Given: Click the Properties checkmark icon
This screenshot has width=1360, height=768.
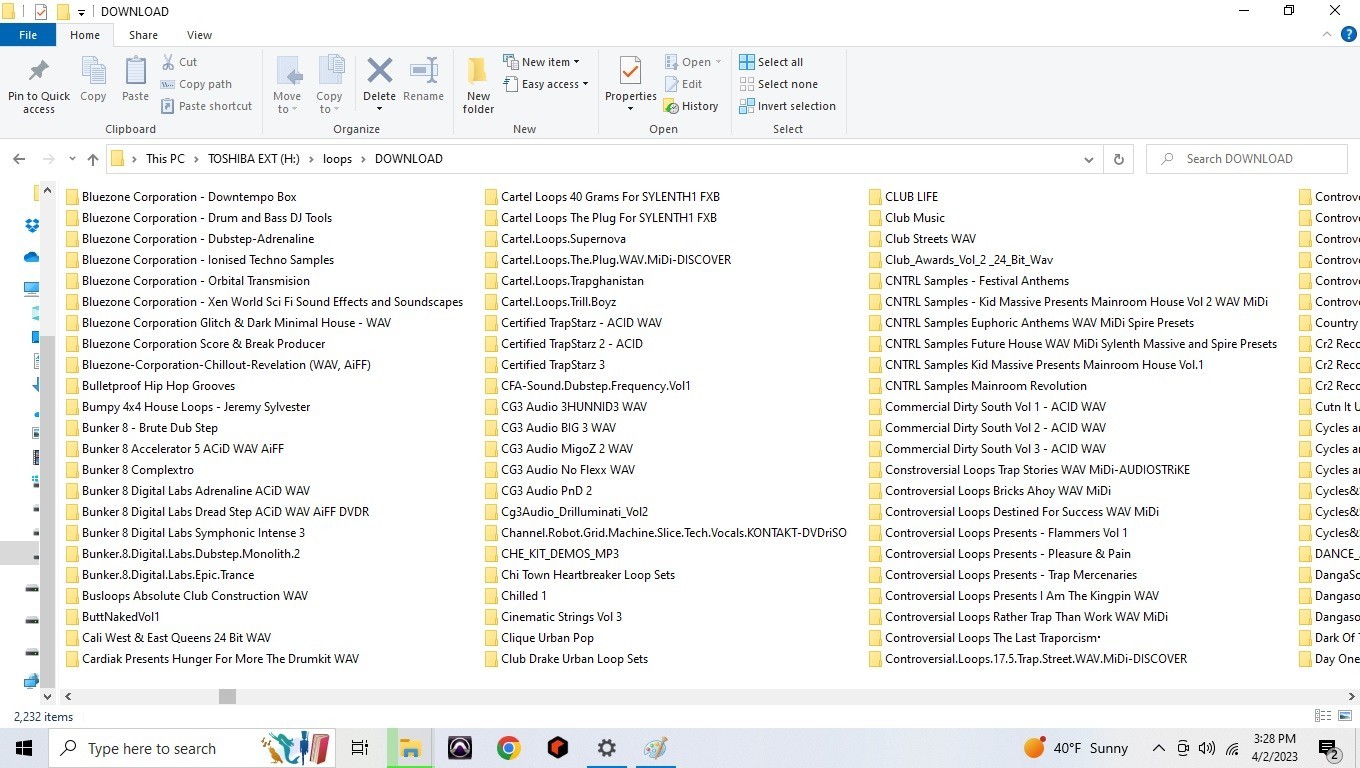Looking at the screenshot, I should [630, 72].
